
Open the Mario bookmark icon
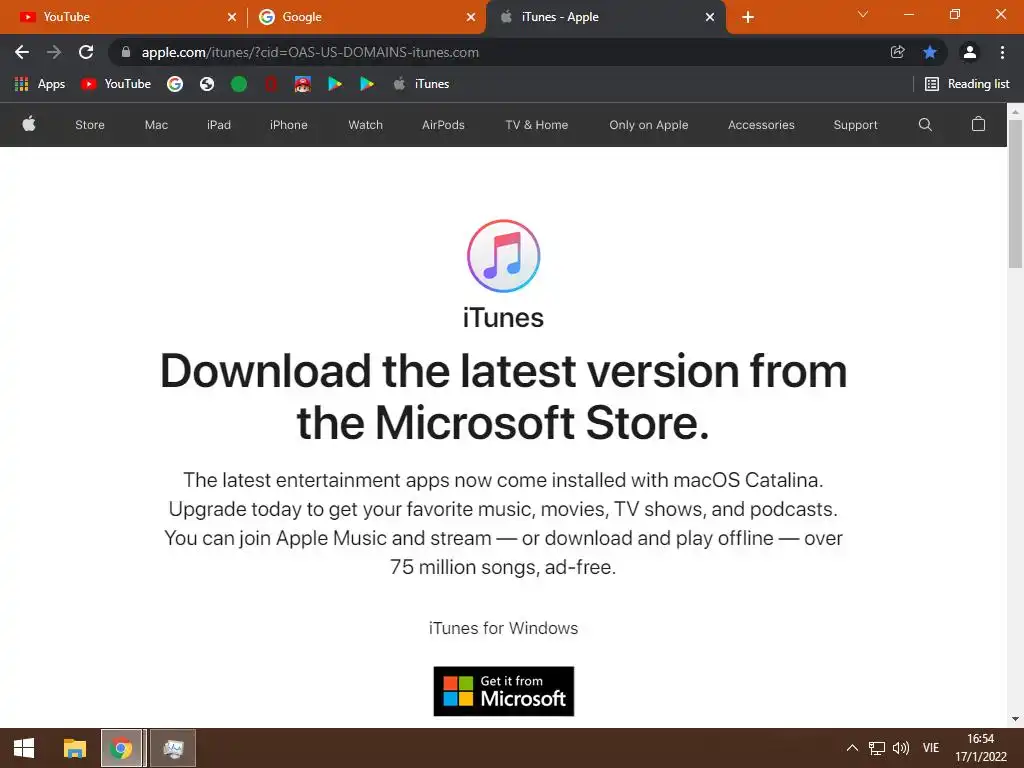pyautogui.click(x=302, y=84)
